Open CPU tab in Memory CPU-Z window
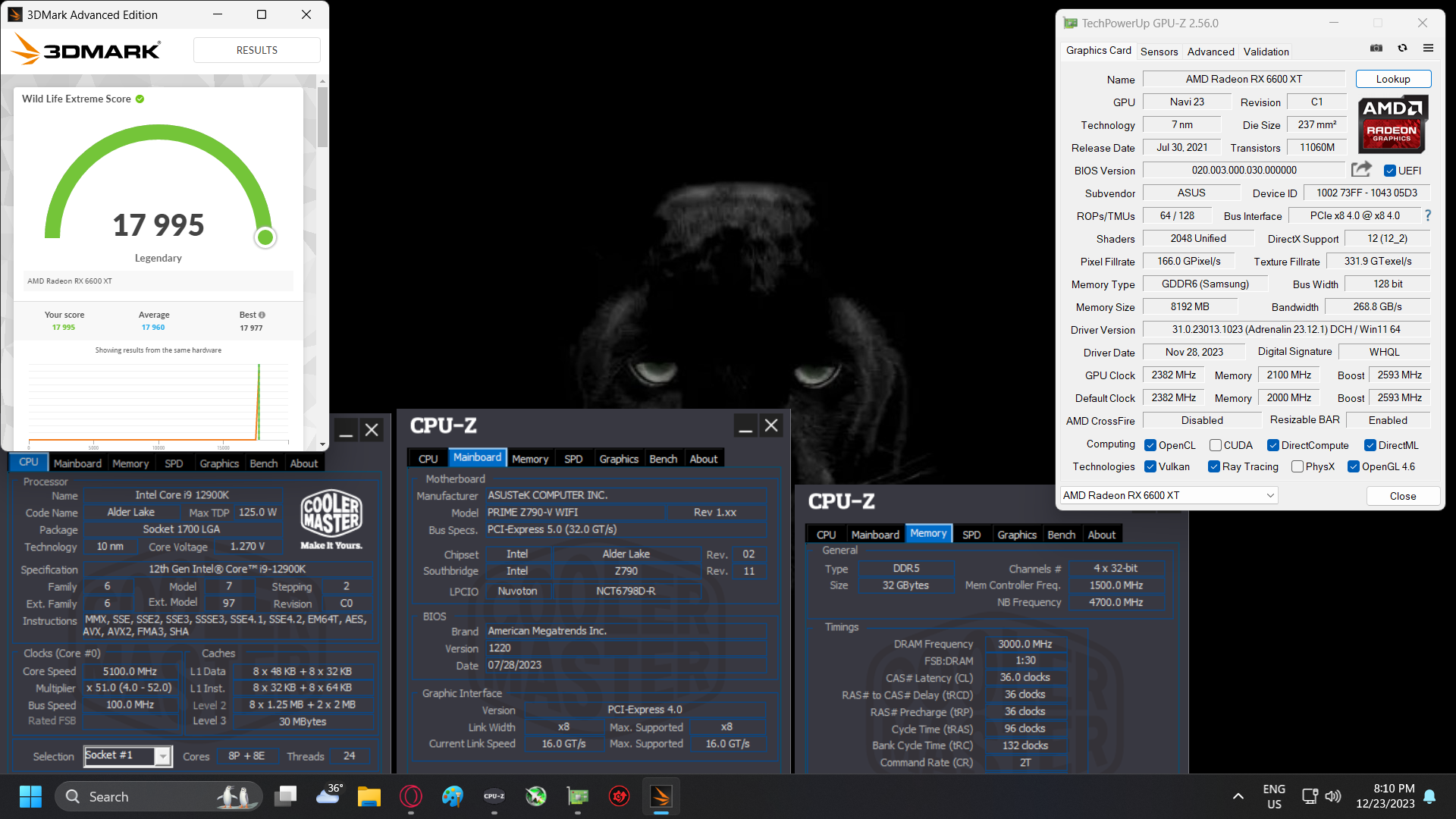This screenshot has height=819, width=1456. click(826, 535)
